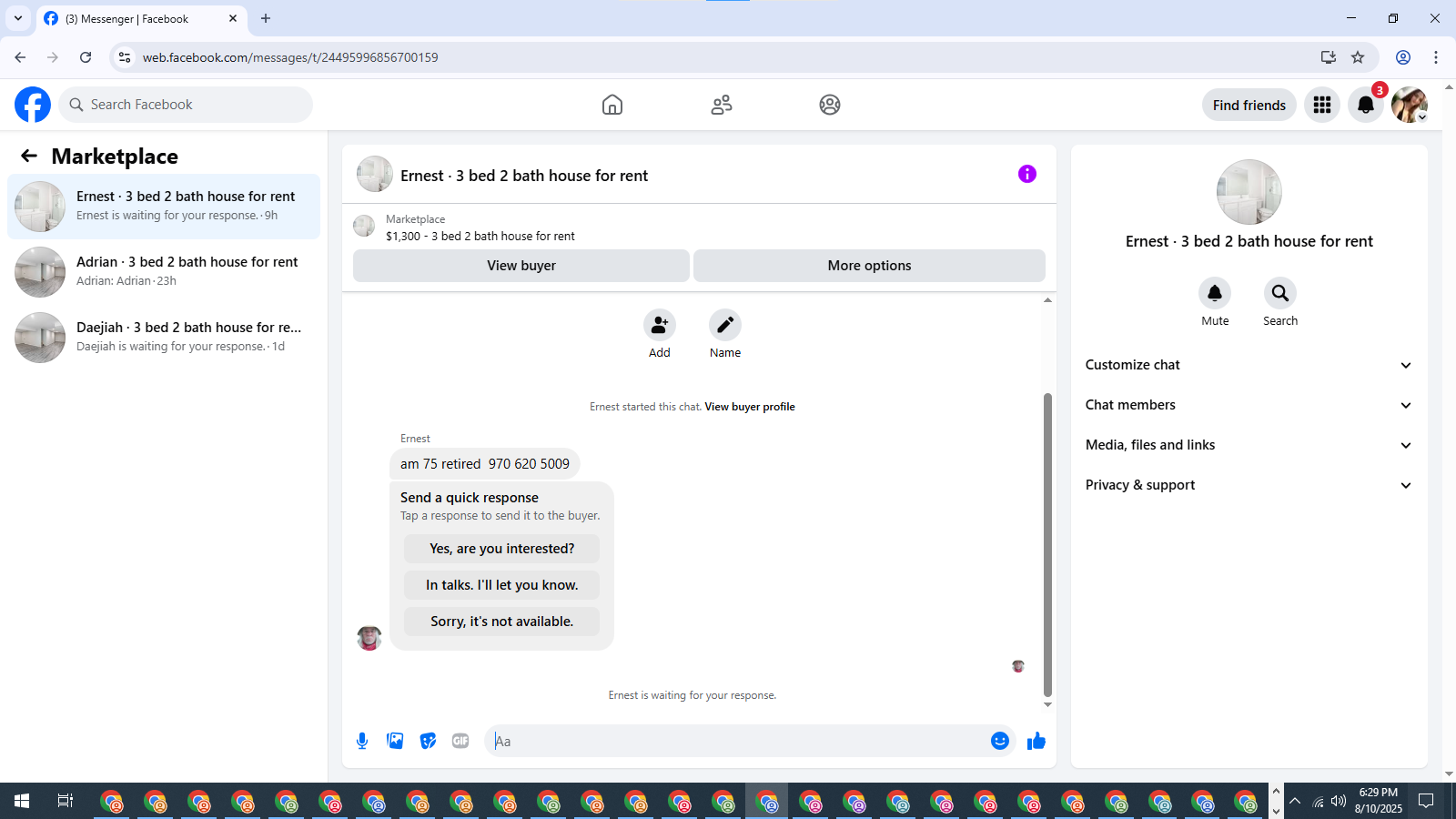The height and width of the screenshot is (819, 1456).
Task: Open Task View on the taskbar
Action: 66,801
